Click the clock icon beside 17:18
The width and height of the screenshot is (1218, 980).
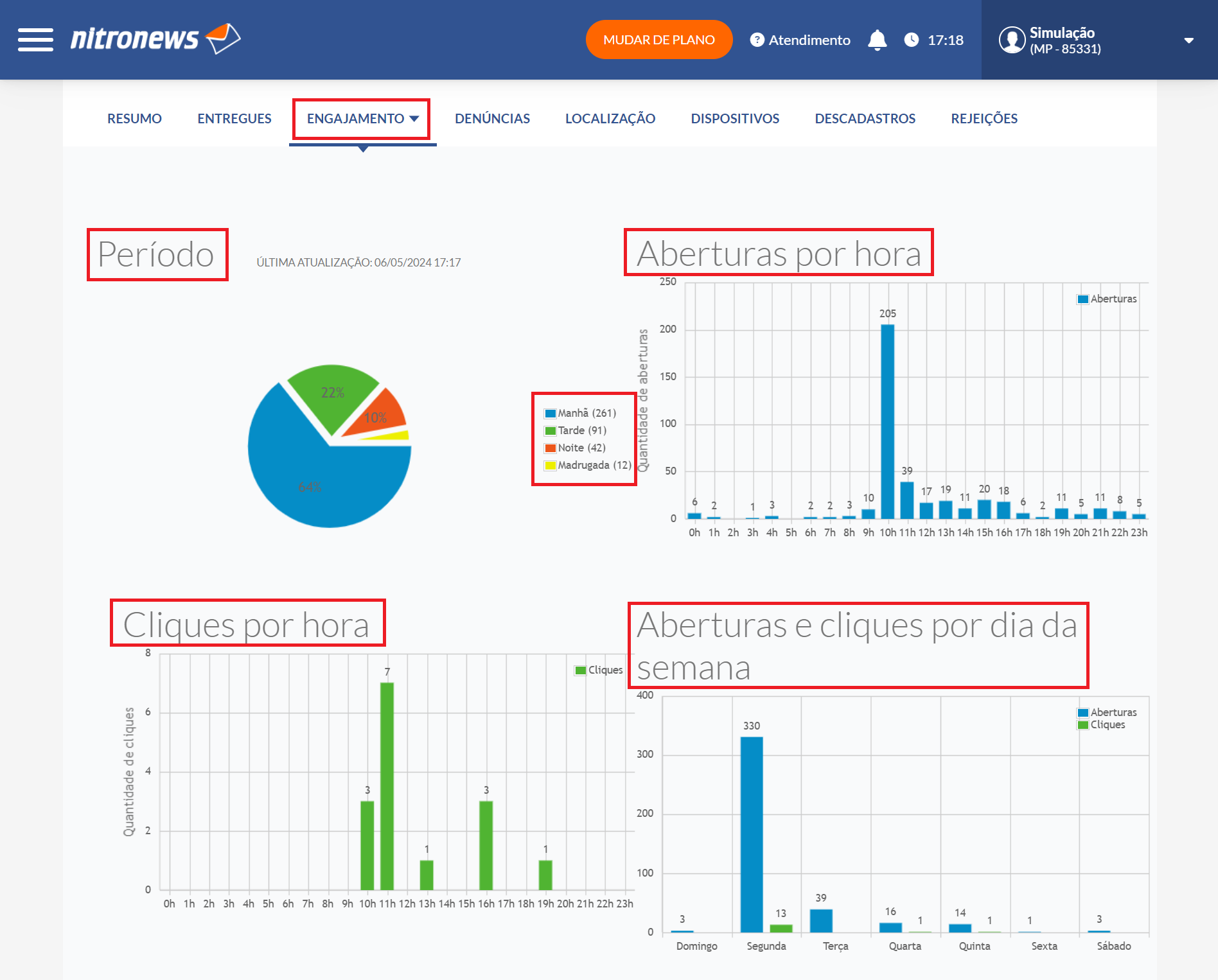click(911, 40)
